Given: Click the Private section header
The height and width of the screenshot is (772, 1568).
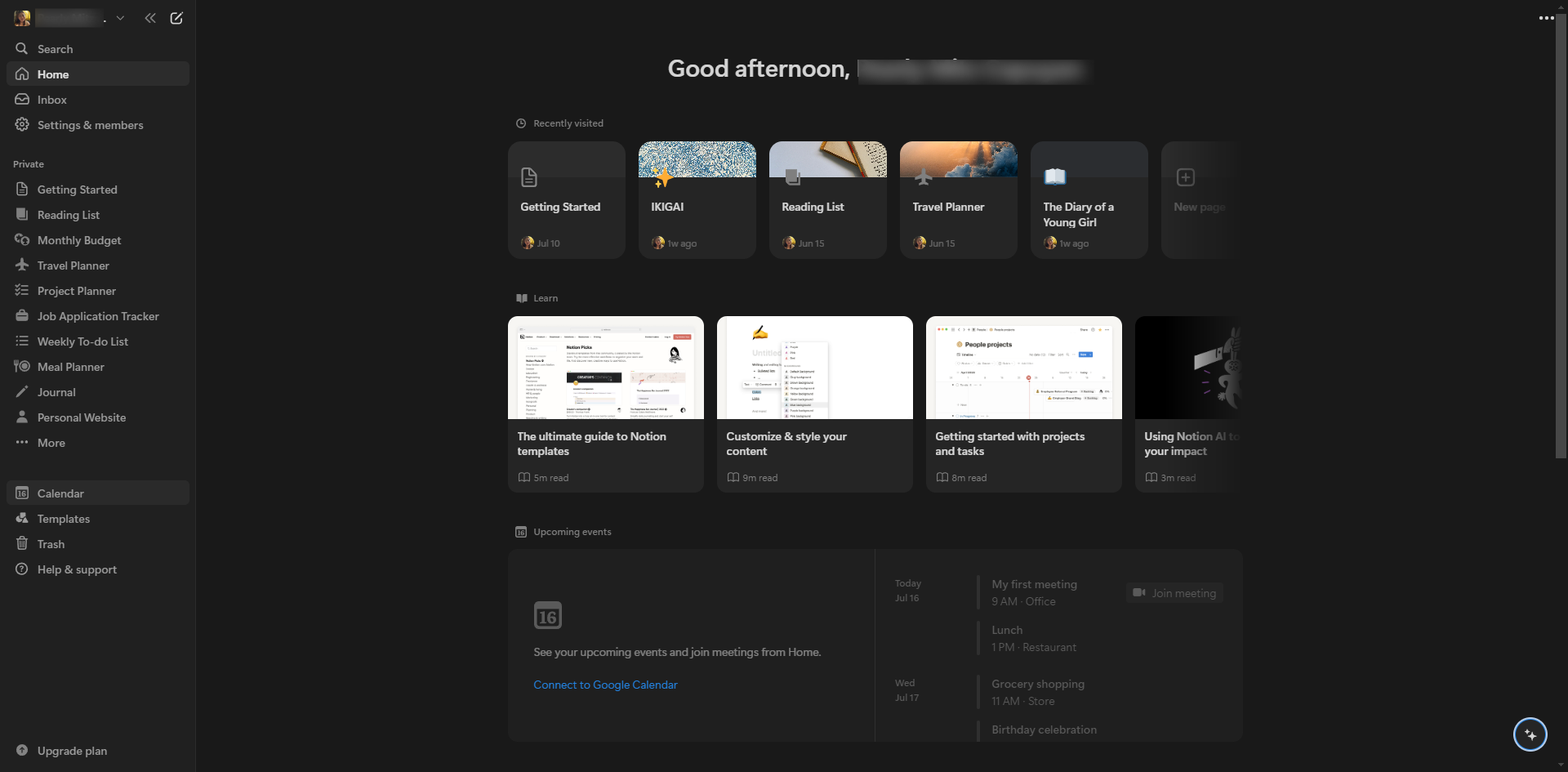Looking at the screenshot, I should 29,164.
